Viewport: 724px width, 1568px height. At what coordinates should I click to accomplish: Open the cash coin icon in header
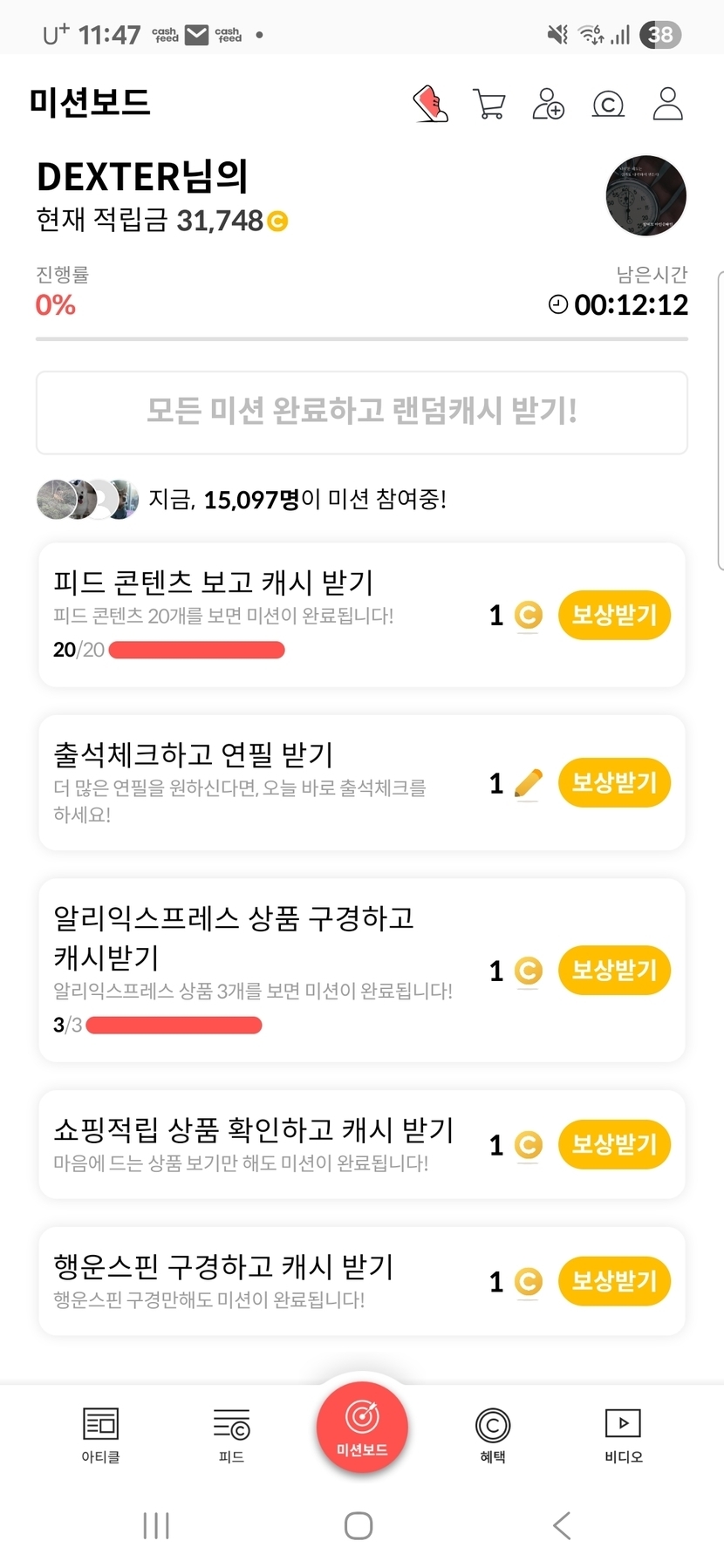point(608,105)
